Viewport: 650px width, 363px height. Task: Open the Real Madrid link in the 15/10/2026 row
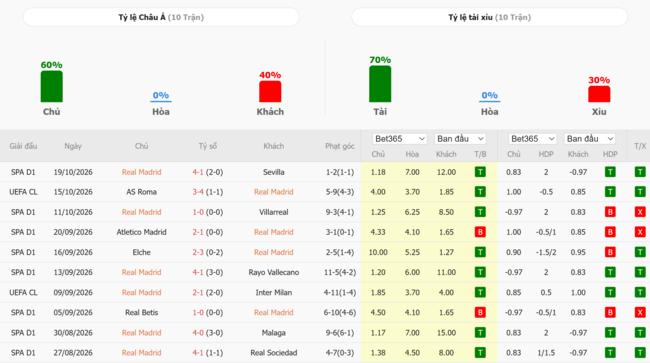(x=274, y=192)
